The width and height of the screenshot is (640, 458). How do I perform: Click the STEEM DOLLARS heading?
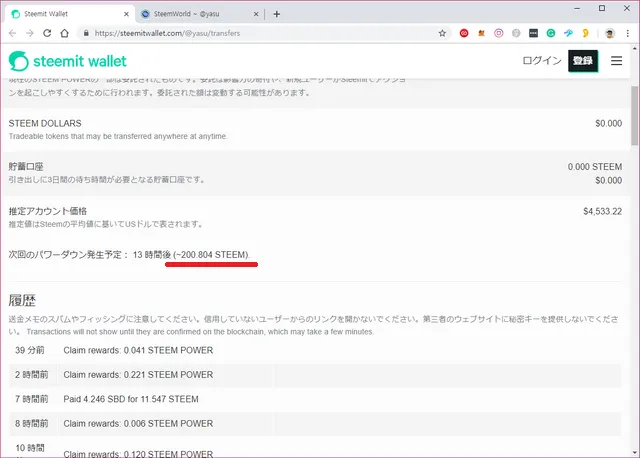click(x=45, y=123)
